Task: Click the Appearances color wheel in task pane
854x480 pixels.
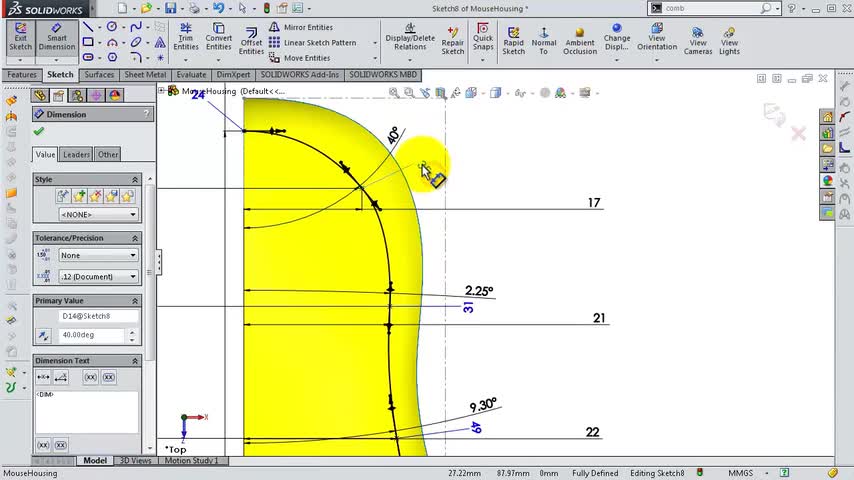Action: (x=827, y=181)
